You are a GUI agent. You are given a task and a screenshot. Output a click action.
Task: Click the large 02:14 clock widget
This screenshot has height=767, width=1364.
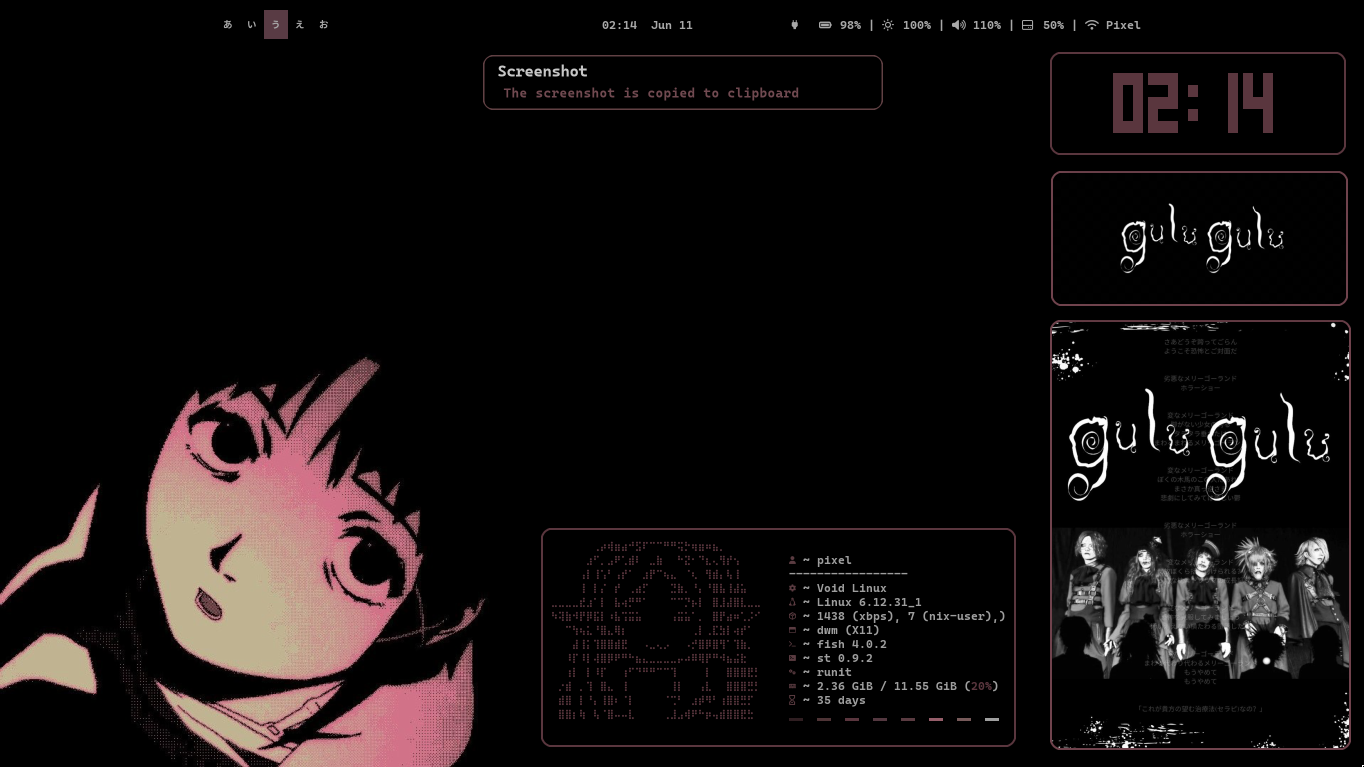(1198, 104)
